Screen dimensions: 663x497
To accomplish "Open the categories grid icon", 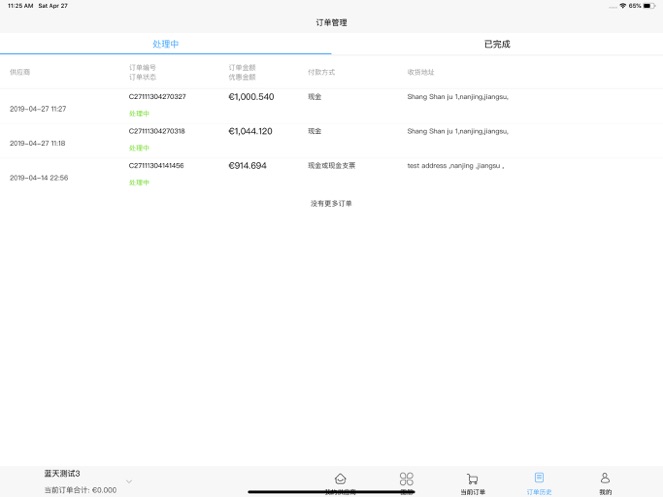I will click(406, 479).
